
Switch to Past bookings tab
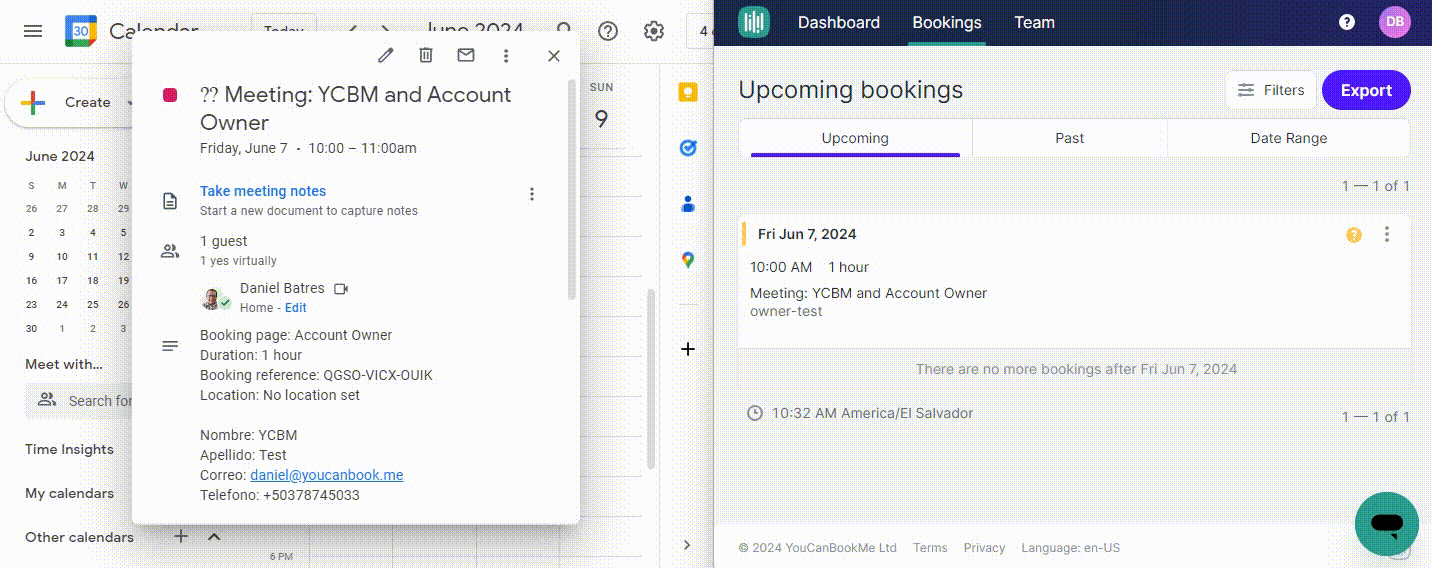1069,138
